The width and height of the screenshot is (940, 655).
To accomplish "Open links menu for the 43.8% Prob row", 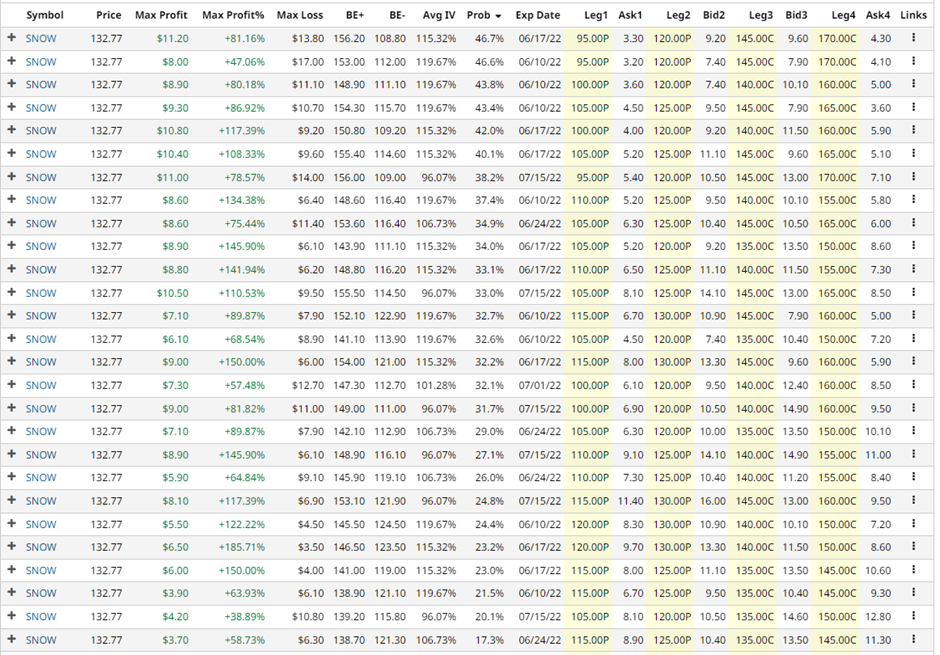I will coord(913,84).
